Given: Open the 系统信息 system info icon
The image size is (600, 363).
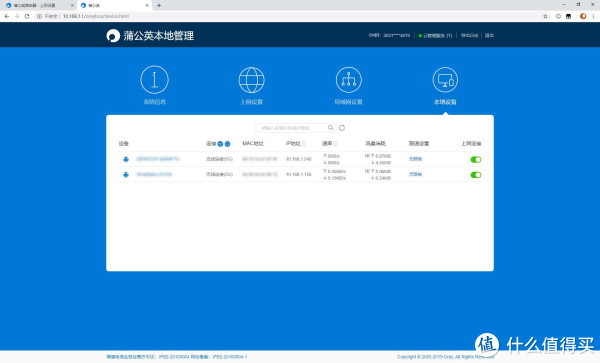Looking at the screenshot, I should 154,80.
